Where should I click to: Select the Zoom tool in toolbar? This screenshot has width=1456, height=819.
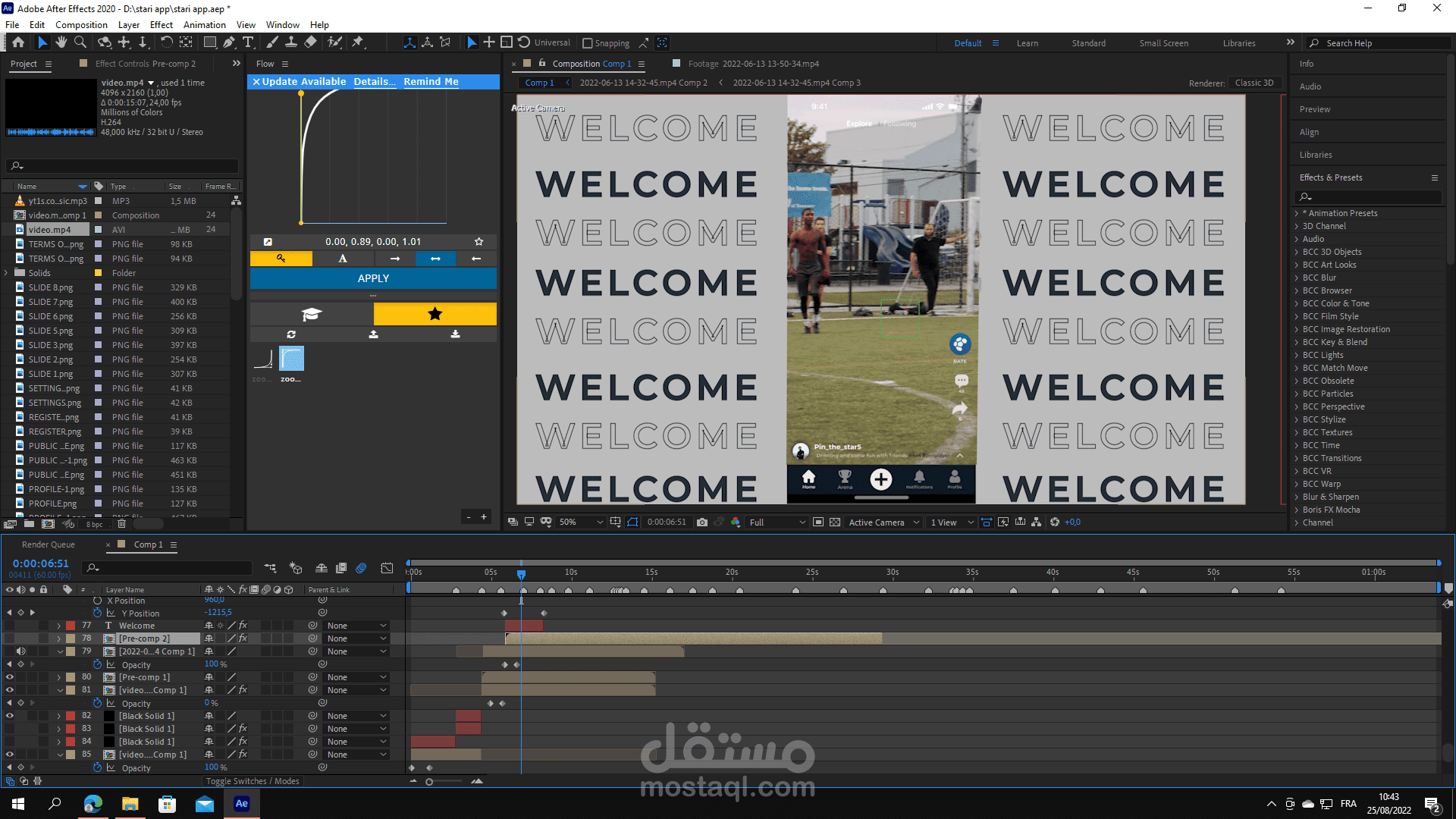point(80,42)
